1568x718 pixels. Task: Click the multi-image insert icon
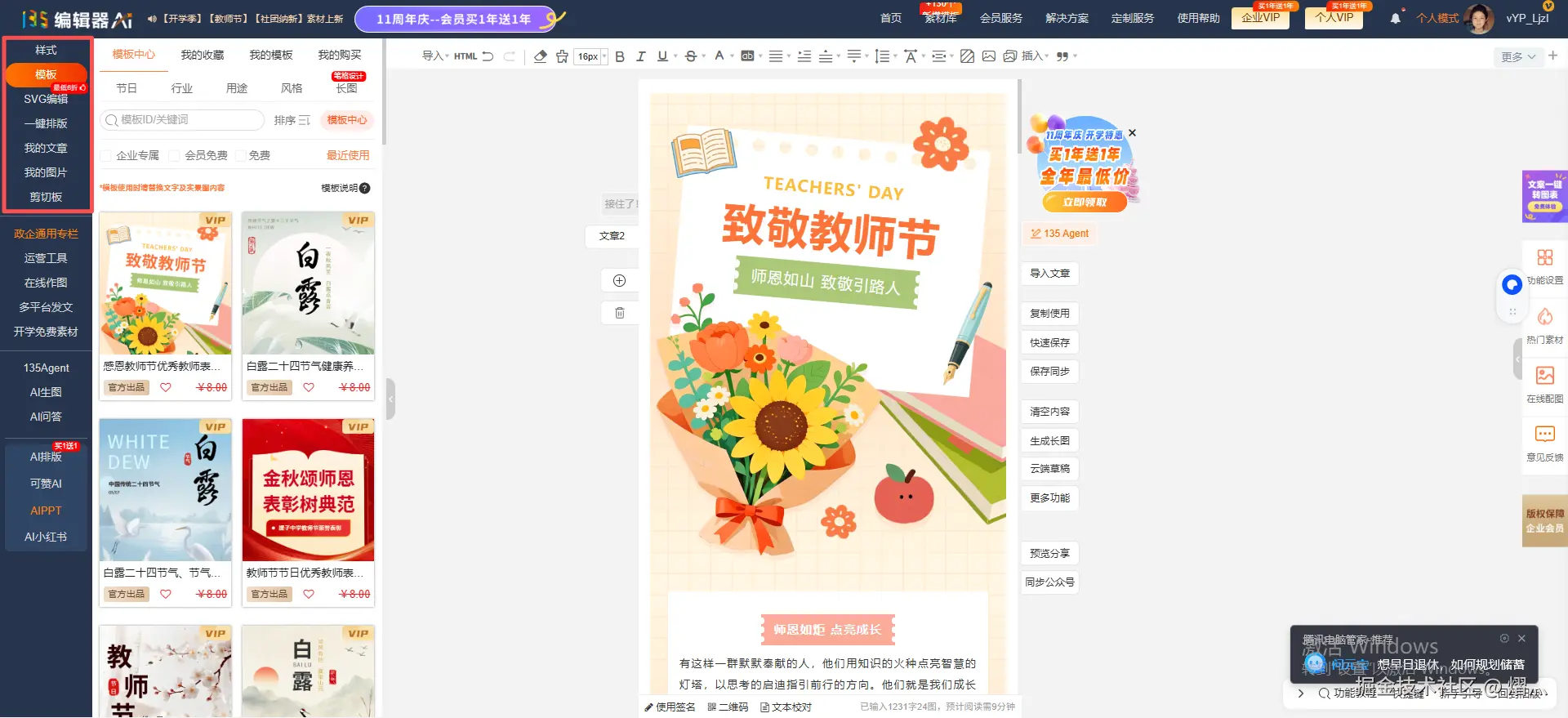pos(1010,56)
